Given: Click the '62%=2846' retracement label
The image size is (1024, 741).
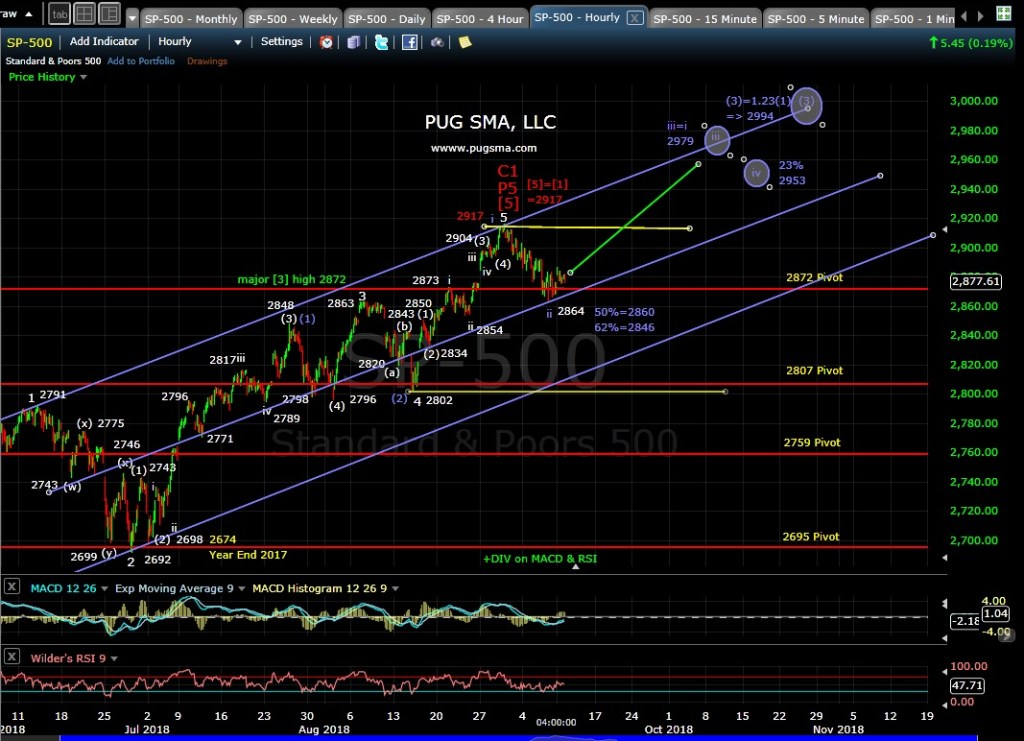Looking at the screenshot, I should (x=624, y=327).
